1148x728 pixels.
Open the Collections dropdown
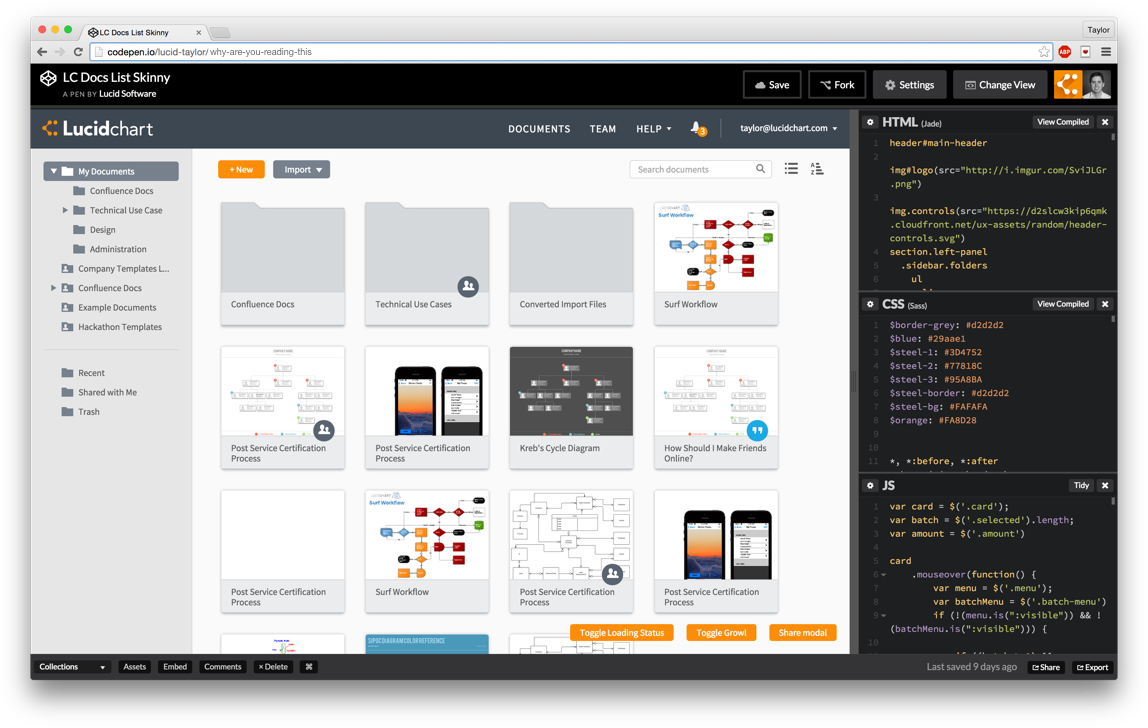click(x=72, y=667)
